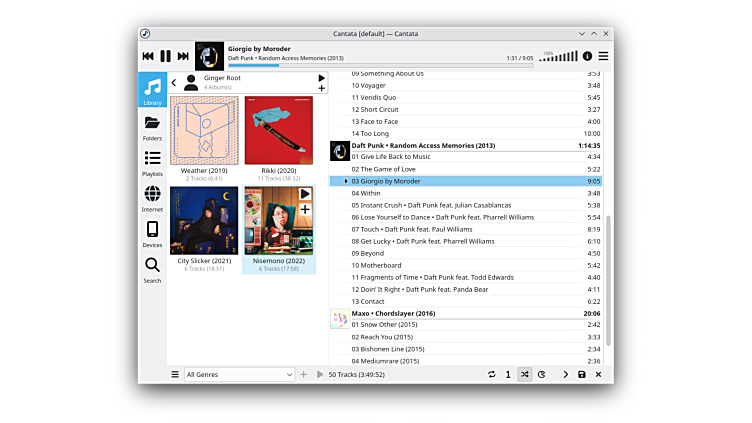Open the main hamburger menu at top right
Viewport: 752px width, 423px height.
(603, 57)
